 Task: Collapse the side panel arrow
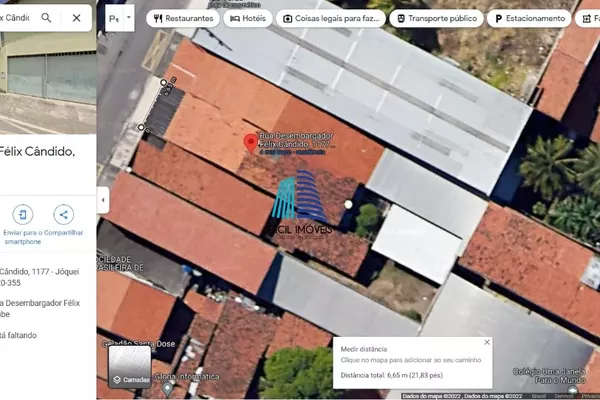pos(103,200)
